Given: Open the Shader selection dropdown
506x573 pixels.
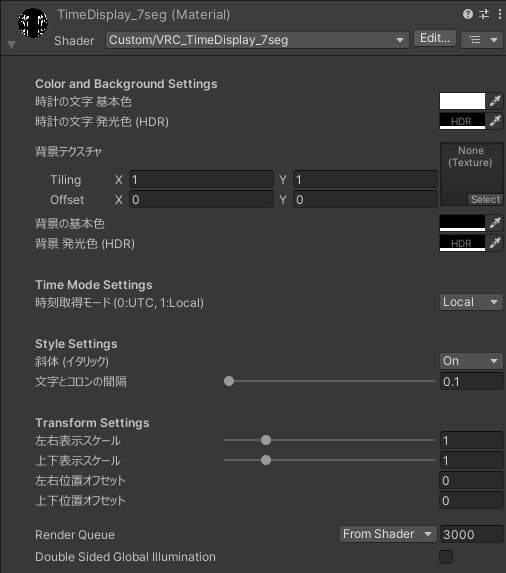Looking at the screenshot, I should coord(257,40).
